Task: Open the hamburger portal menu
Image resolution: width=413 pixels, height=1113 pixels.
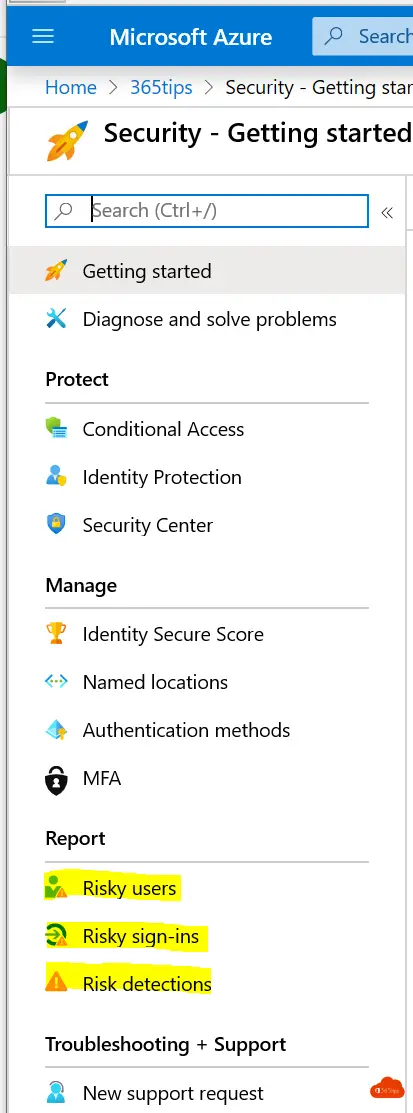Action: pyautogui.click(x=43, y=36)
